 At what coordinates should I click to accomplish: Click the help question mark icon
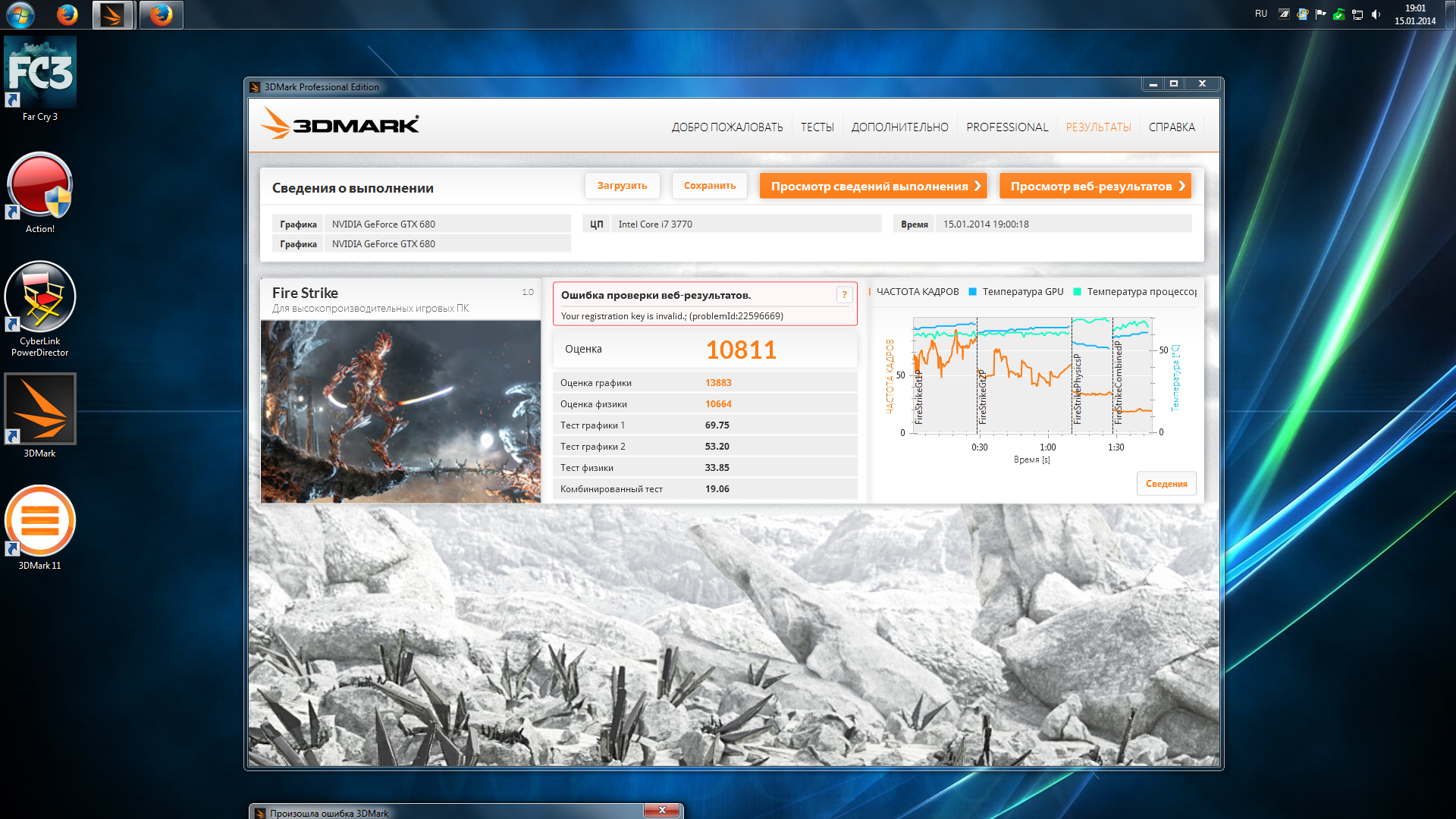[844, 295]
